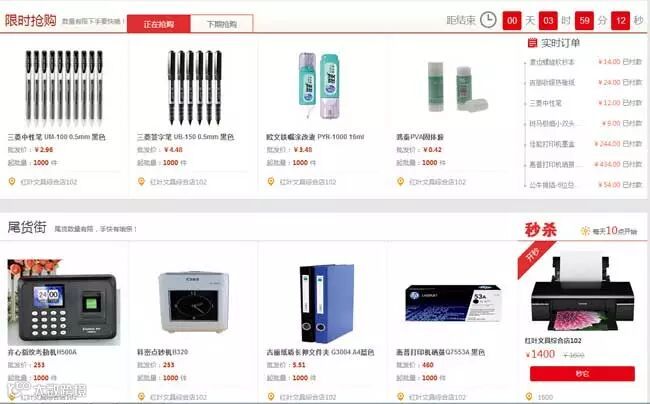Open the inkjet printer flash sale image
This screenshot has width=650, height=404.
[x=582, y=292]
